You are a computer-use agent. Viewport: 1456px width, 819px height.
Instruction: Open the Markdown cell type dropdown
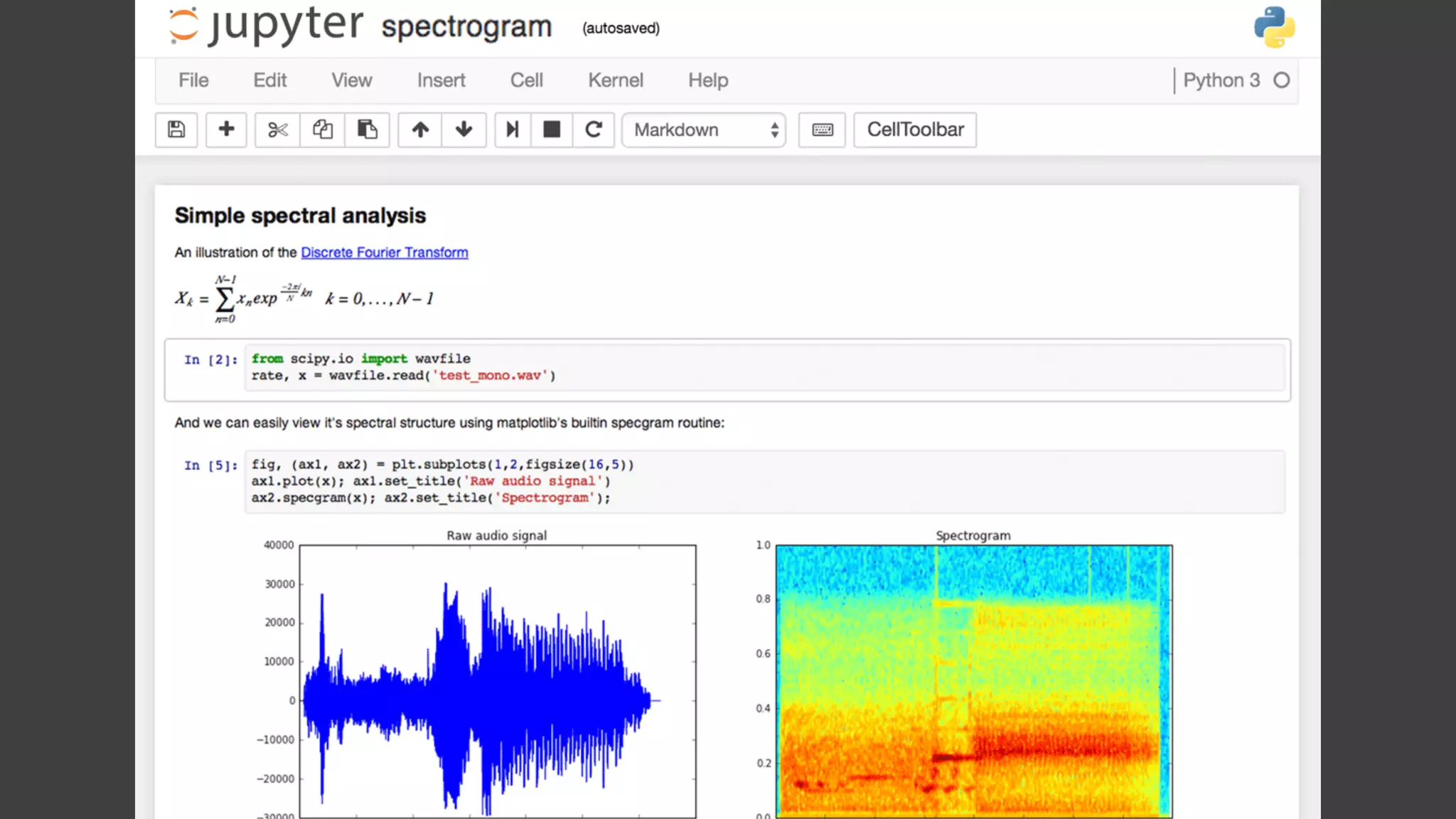(704, 129)
